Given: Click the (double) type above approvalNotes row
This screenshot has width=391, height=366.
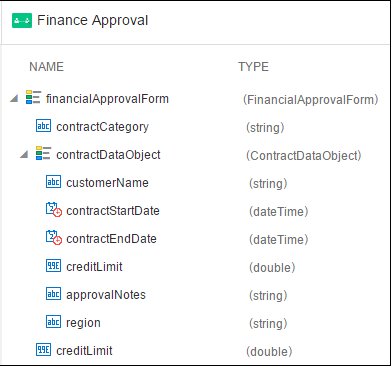Looking at the screenshot, I should [x=272, y=268].
